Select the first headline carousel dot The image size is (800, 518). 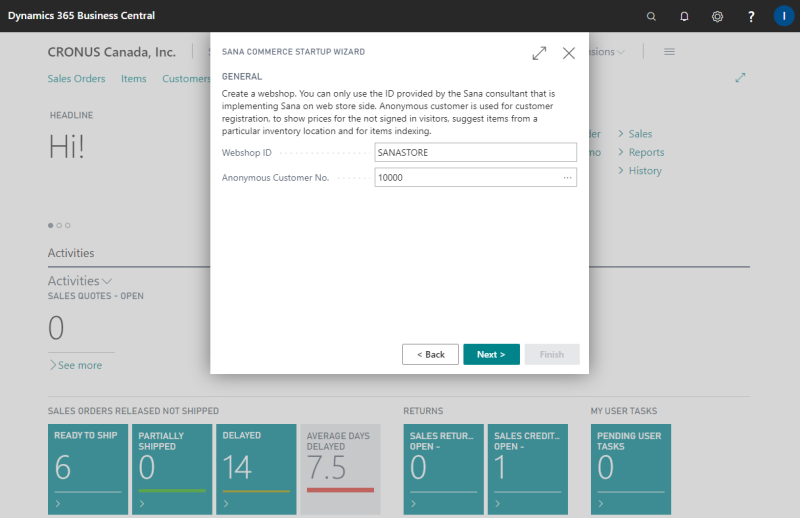51,225
